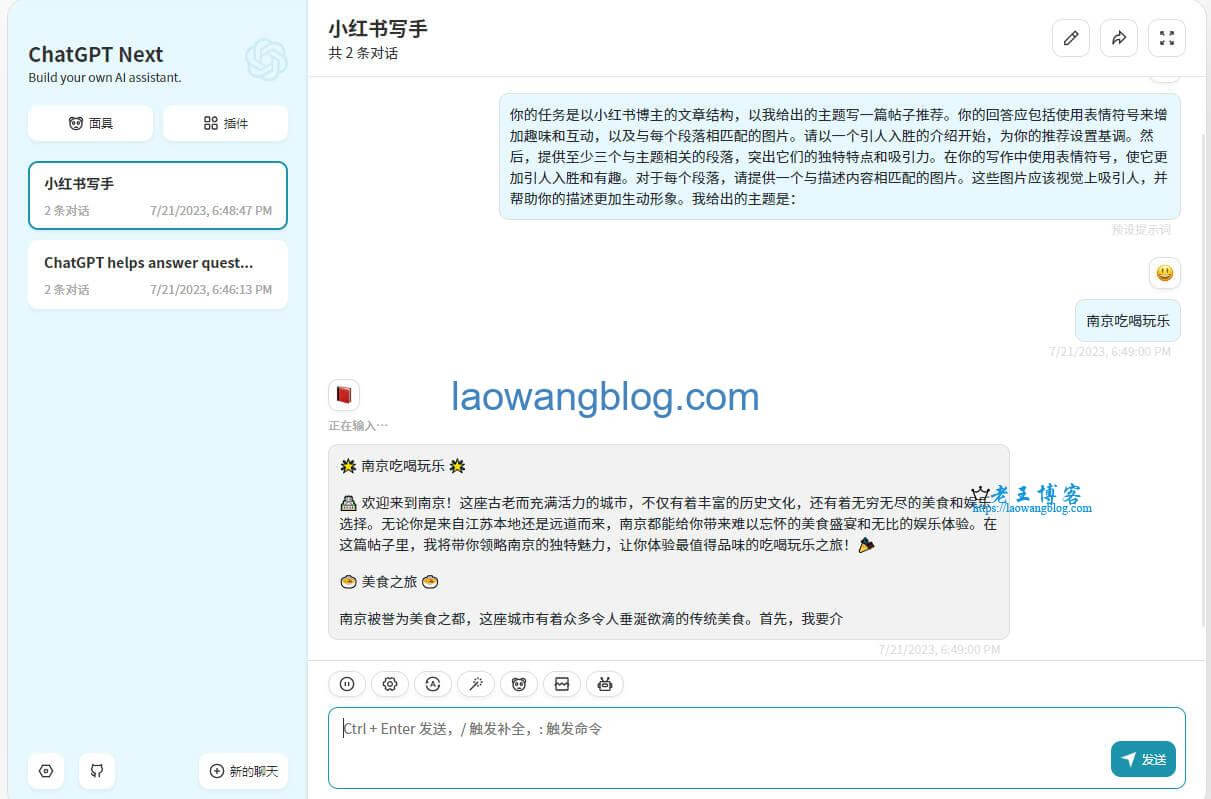Focus the message input box
The image size is (1211, 799).
coord(757,748)
